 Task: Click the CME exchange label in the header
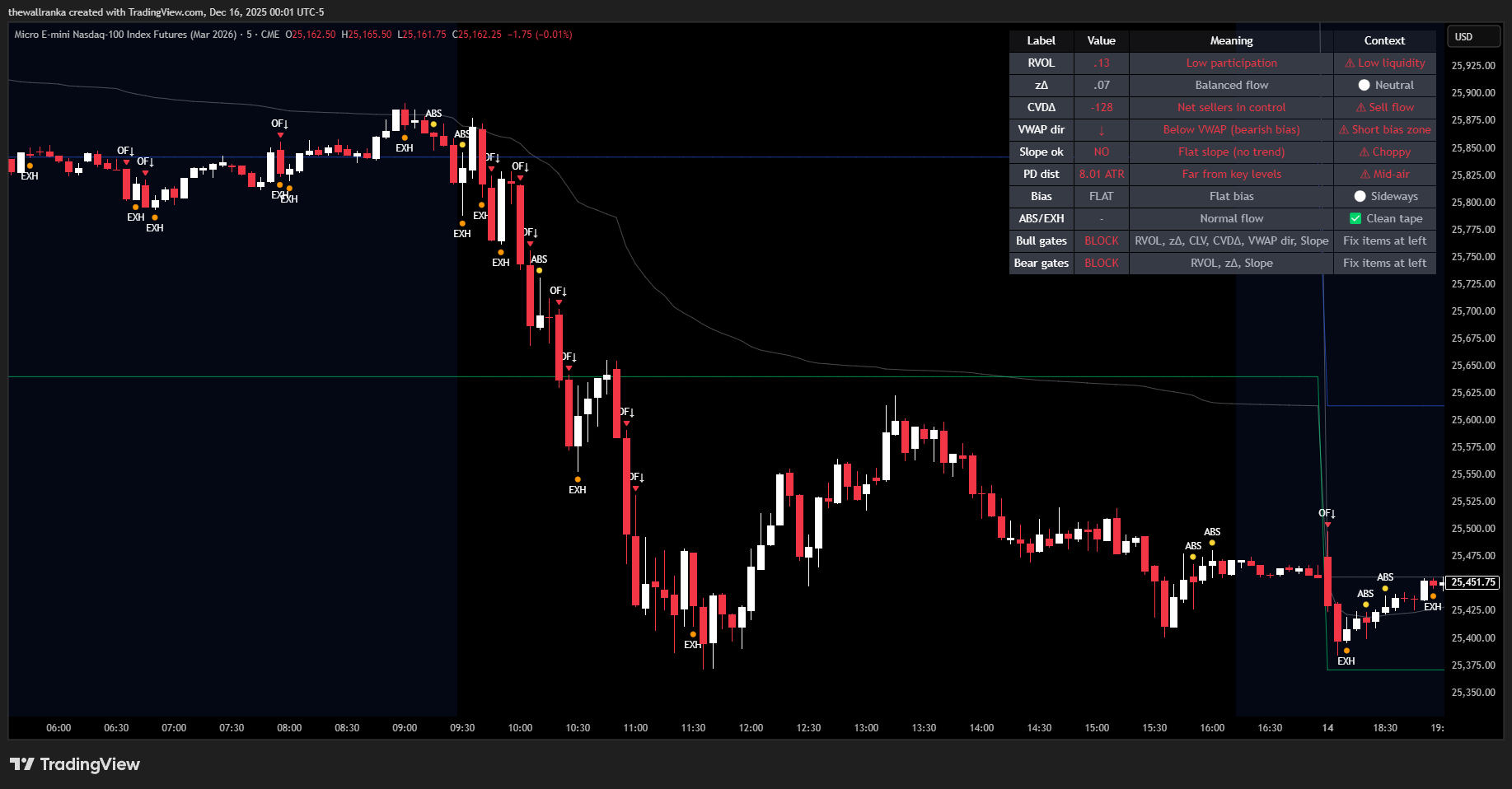click(x=270, y=35)
